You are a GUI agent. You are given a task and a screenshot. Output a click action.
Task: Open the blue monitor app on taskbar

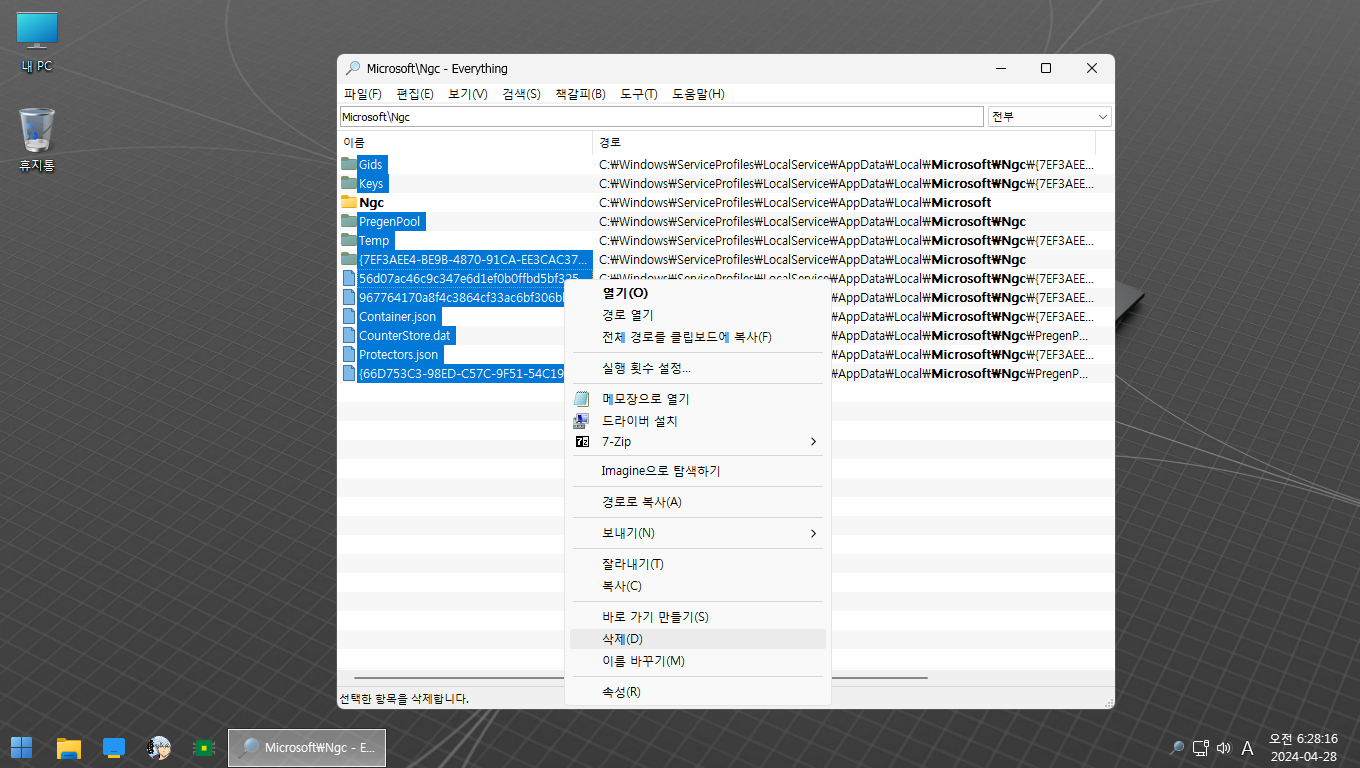pos(114,748)
